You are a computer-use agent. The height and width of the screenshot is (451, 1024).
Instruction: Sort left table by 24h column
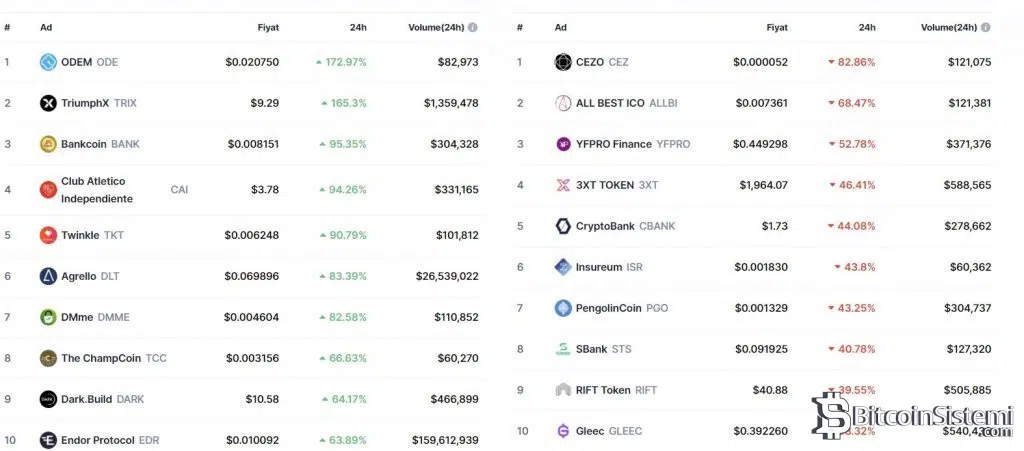coord(357,28)
